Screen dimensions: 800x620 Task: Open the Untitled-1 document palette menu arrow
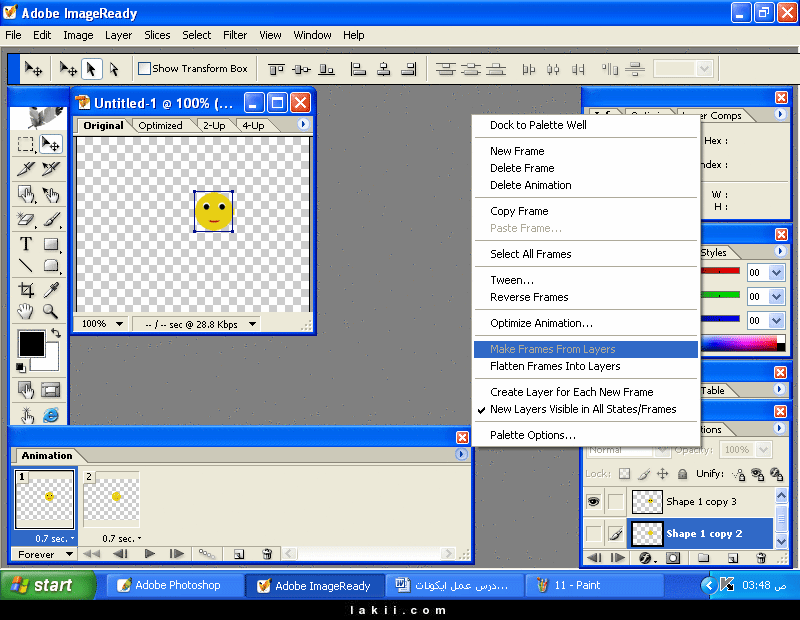(303, 124)
